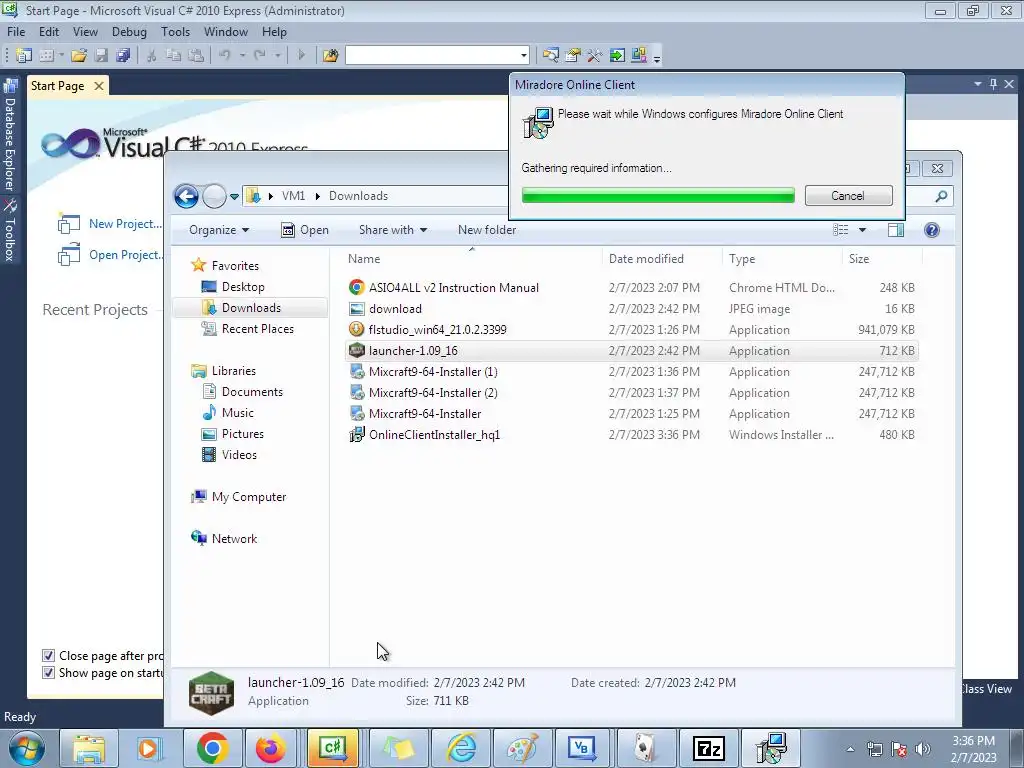Click the New Project link
Screen dimensions: 1024x768
tap(125, 223)
